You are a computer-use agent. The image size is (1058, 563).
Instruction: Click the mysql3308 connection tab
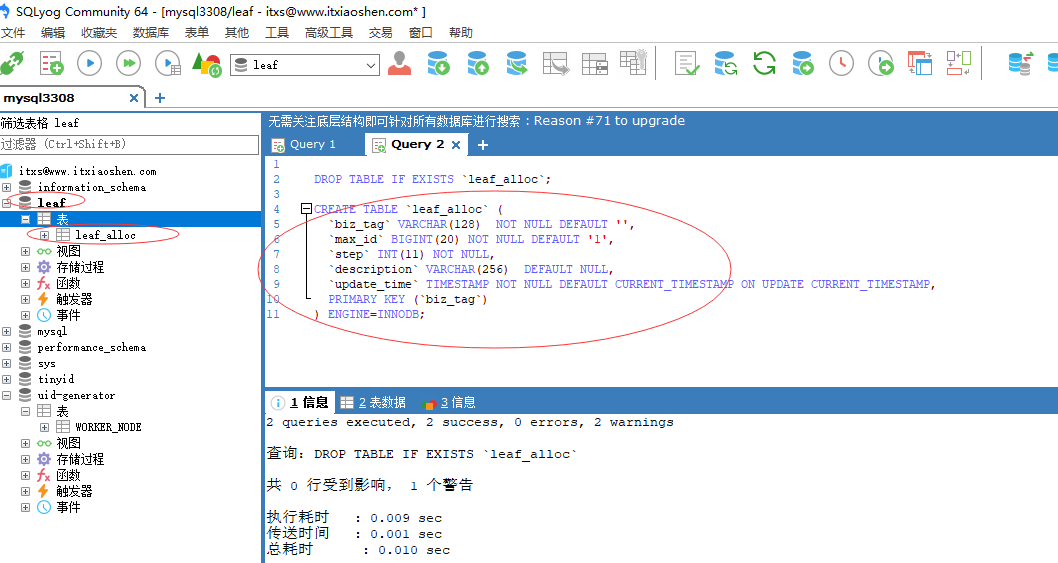[x=39, y=98]
